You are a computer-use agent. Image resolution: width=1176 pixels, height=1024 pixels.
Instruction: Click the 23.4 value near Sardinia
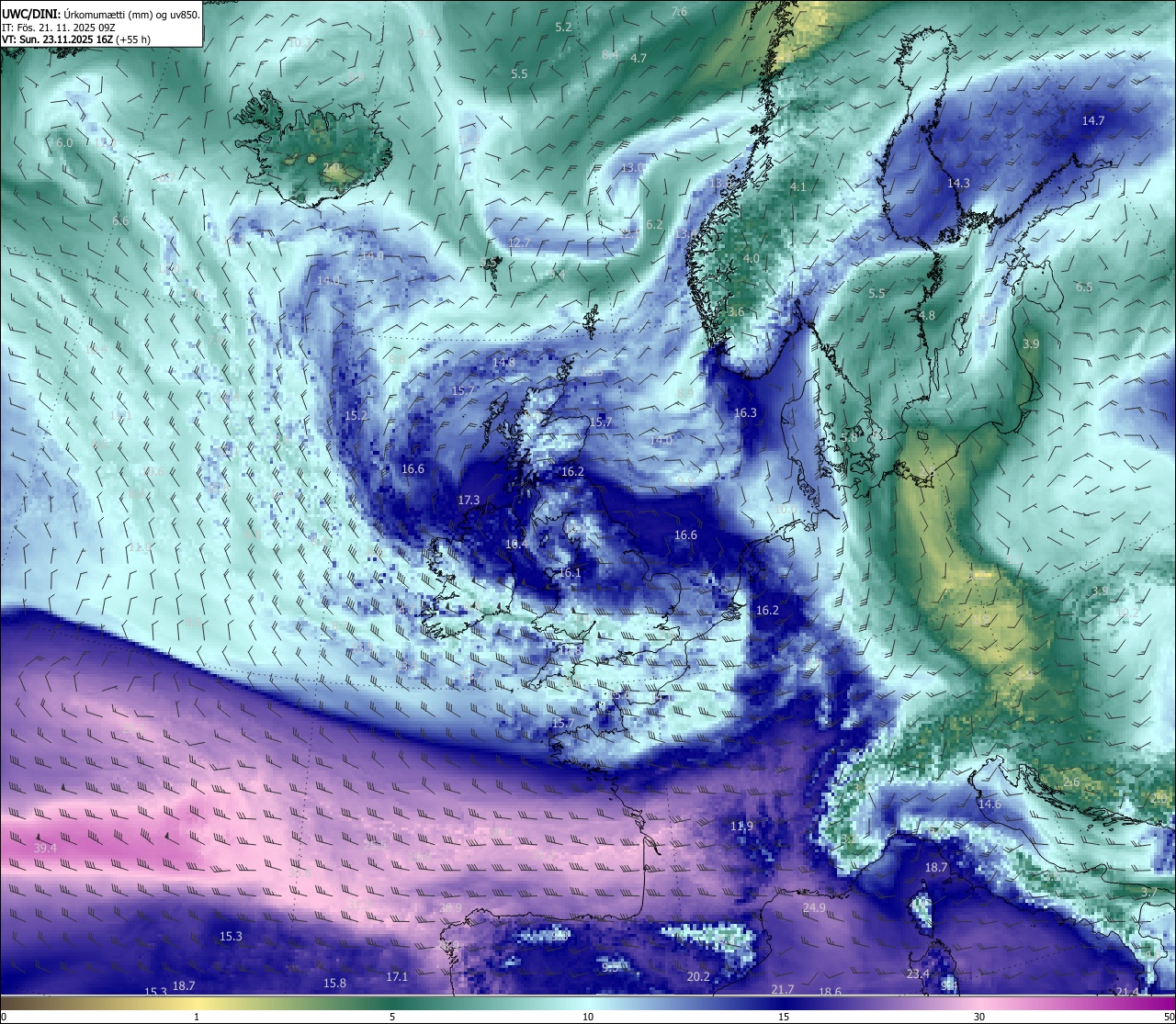(x=918, y=973)
